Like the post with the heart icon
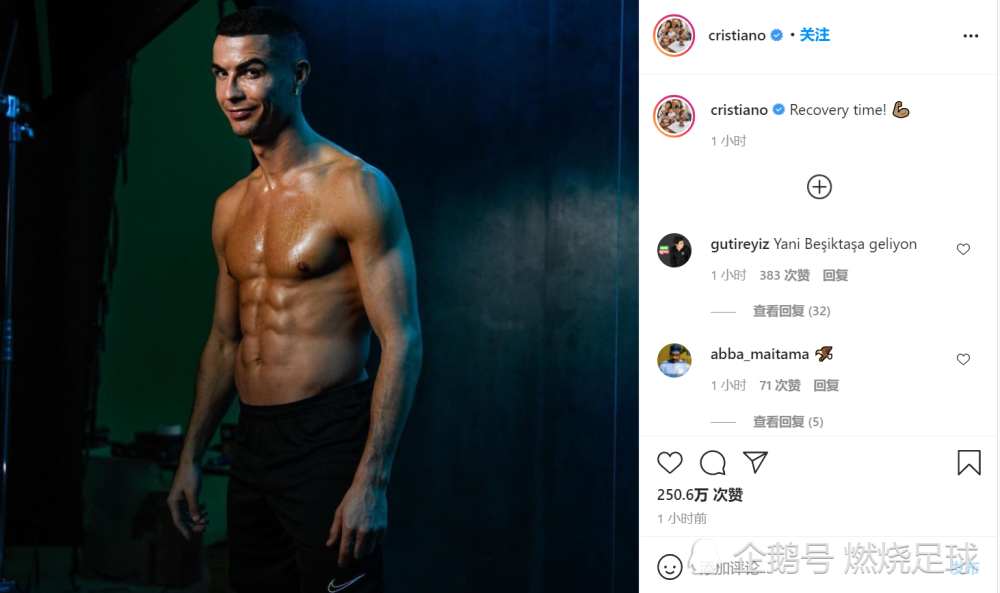This screenshot has height=593, width=1000. (670, 462)
